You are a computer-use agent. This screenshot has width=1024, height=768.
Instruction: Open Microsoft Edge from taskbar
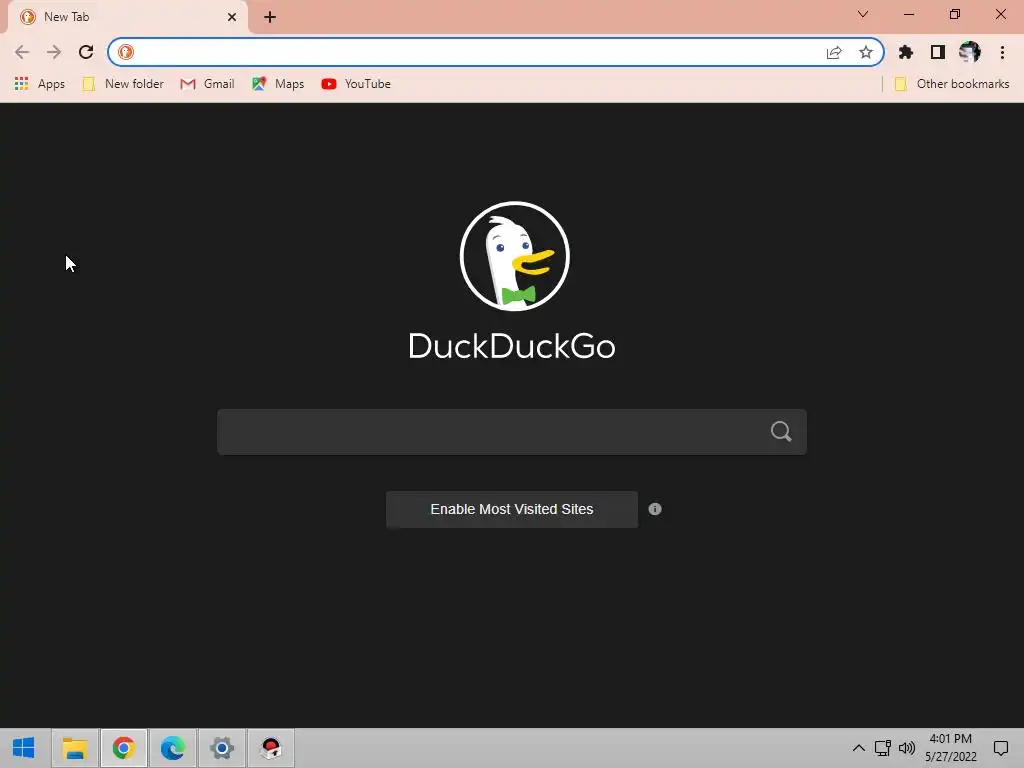[172, 748]
